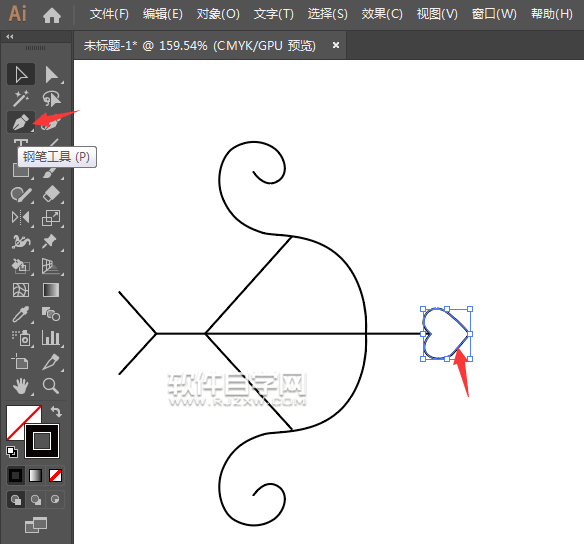Select the Gradient tool

tap(51, 290)
